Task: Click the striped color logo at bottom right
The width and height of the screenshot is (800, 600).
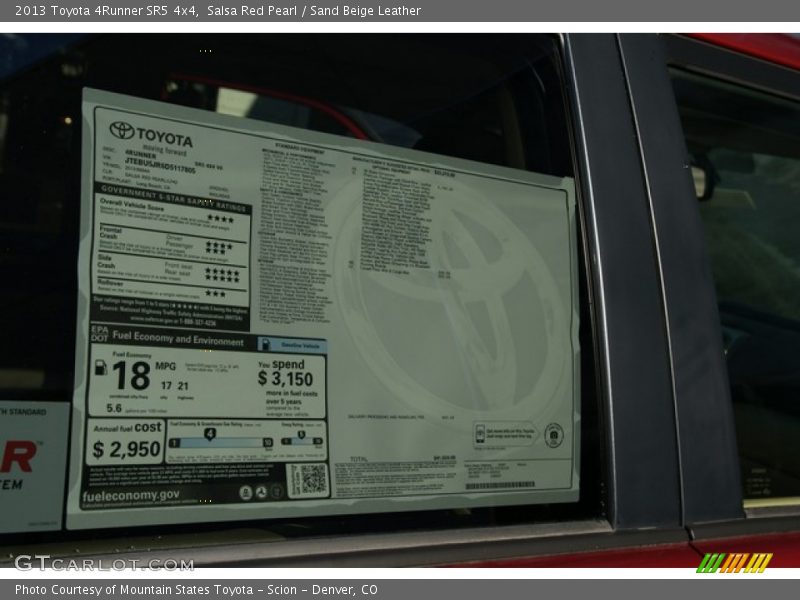Action: 734,562
